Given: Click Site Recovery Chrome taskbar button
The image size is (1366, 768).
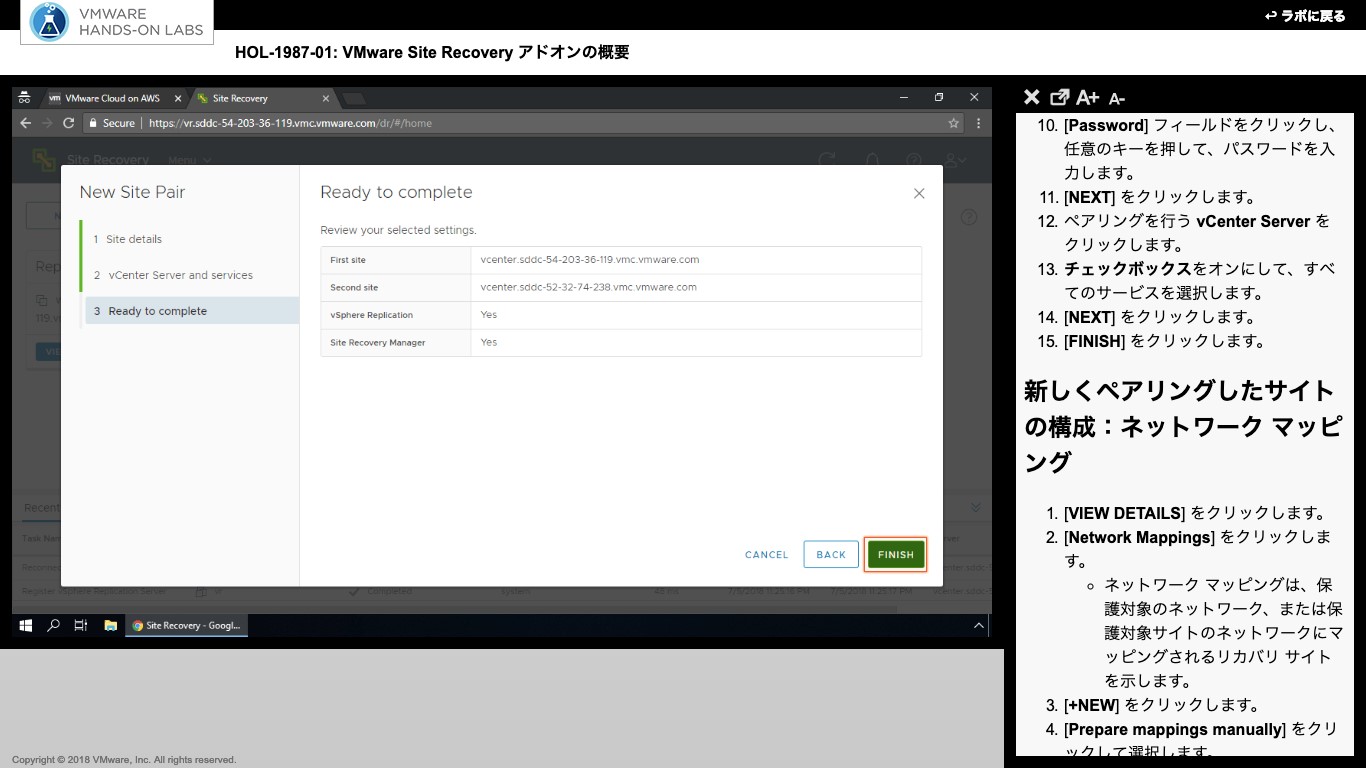Looking at the screenshot, I should pyautogui.click(x=187, y=625).
